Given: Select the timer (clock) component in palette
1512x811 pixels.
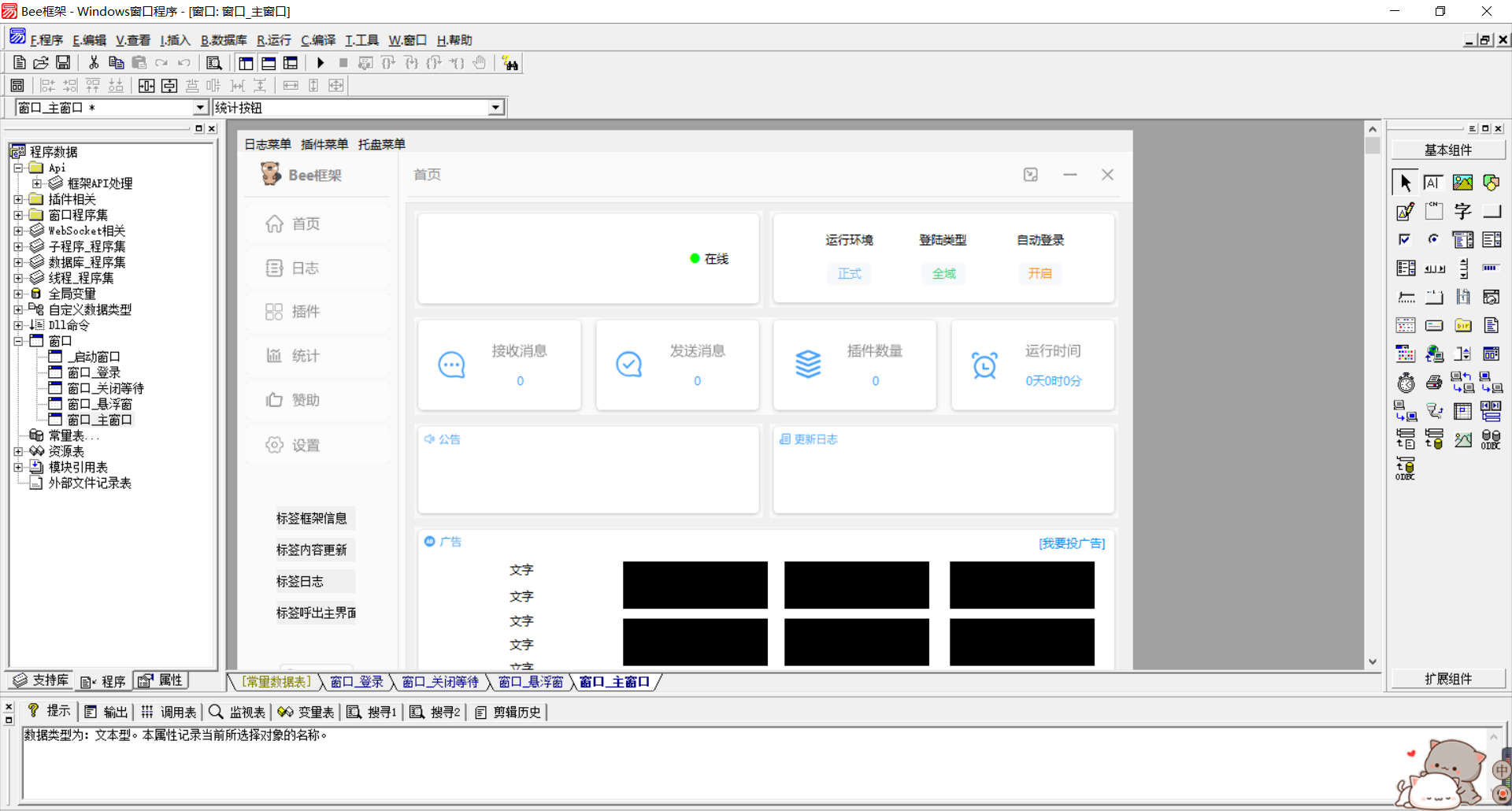Looking at the screenshot, I should click(x=1406, y=383).
